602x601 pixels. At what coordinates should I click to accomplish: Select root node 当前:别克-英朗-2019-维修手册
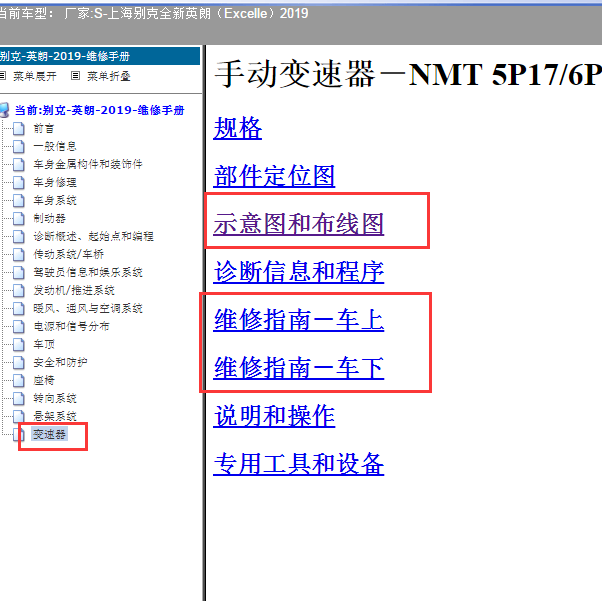(x=99, y=110)
